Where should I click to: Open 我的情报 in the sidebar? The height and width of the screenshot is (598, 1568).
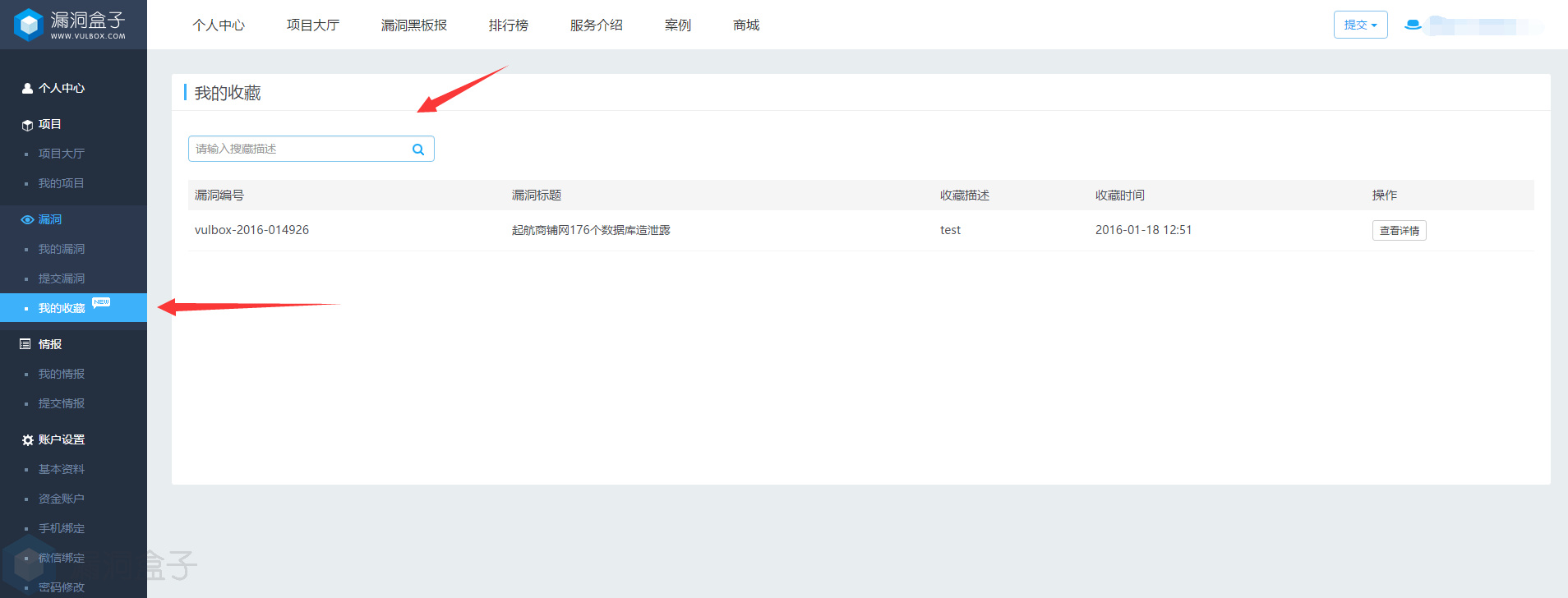pyautogui.click(x=62, y=374)
